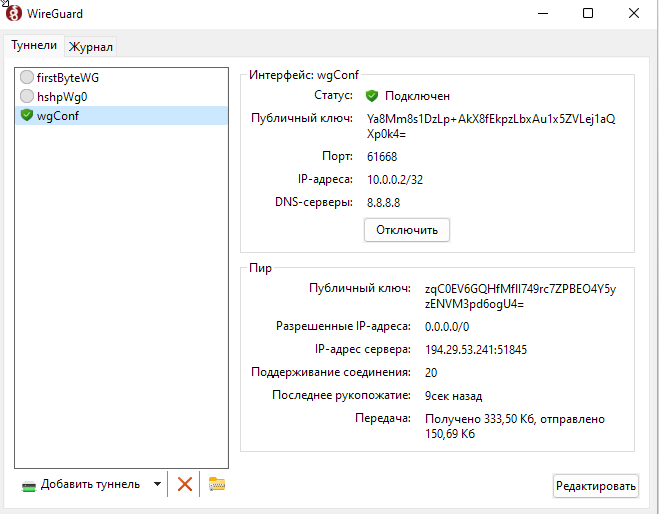
Task: Click the allowed IPs value 0.0.0.0/0
Action: click(x=447, y=327)
